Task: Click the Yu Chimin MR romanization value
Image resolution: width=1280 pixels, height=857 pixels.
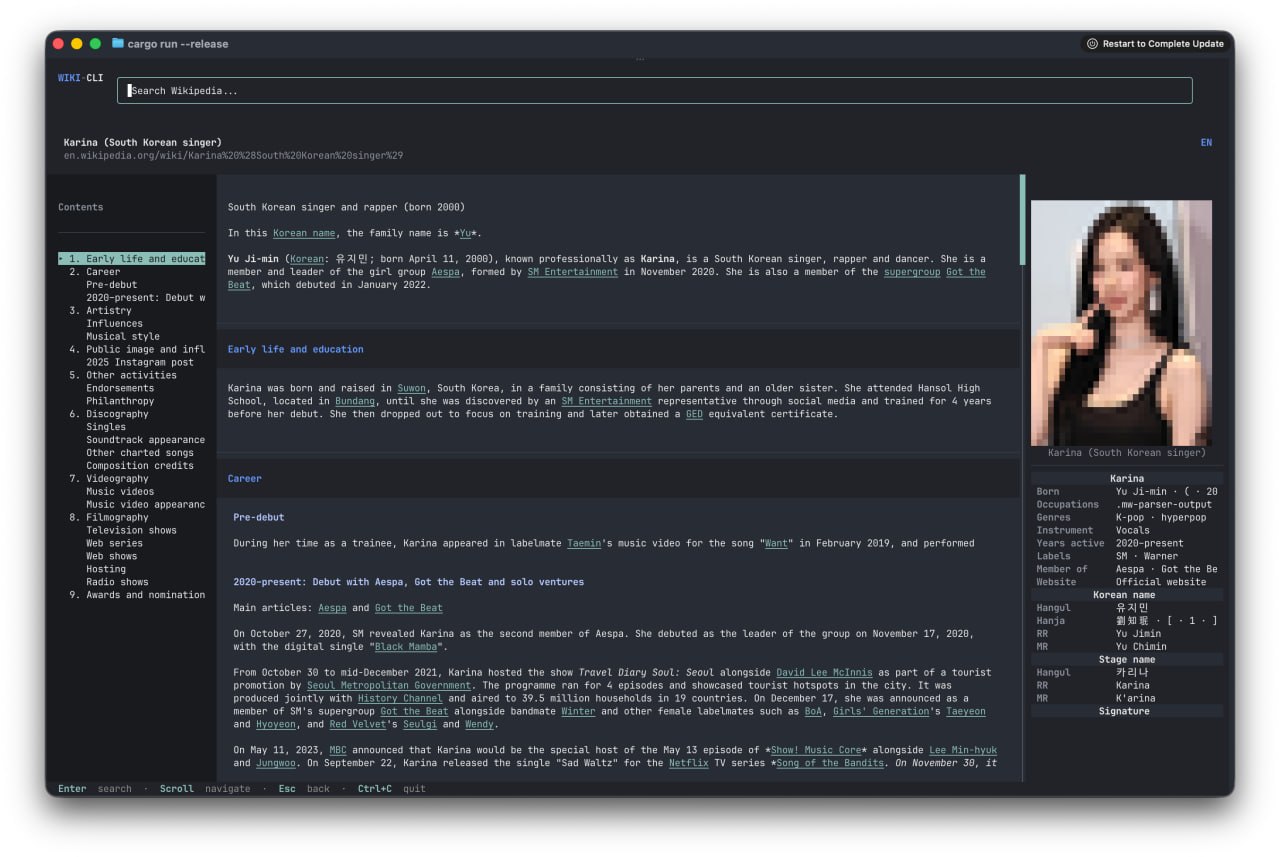Action: (1141, 647)
